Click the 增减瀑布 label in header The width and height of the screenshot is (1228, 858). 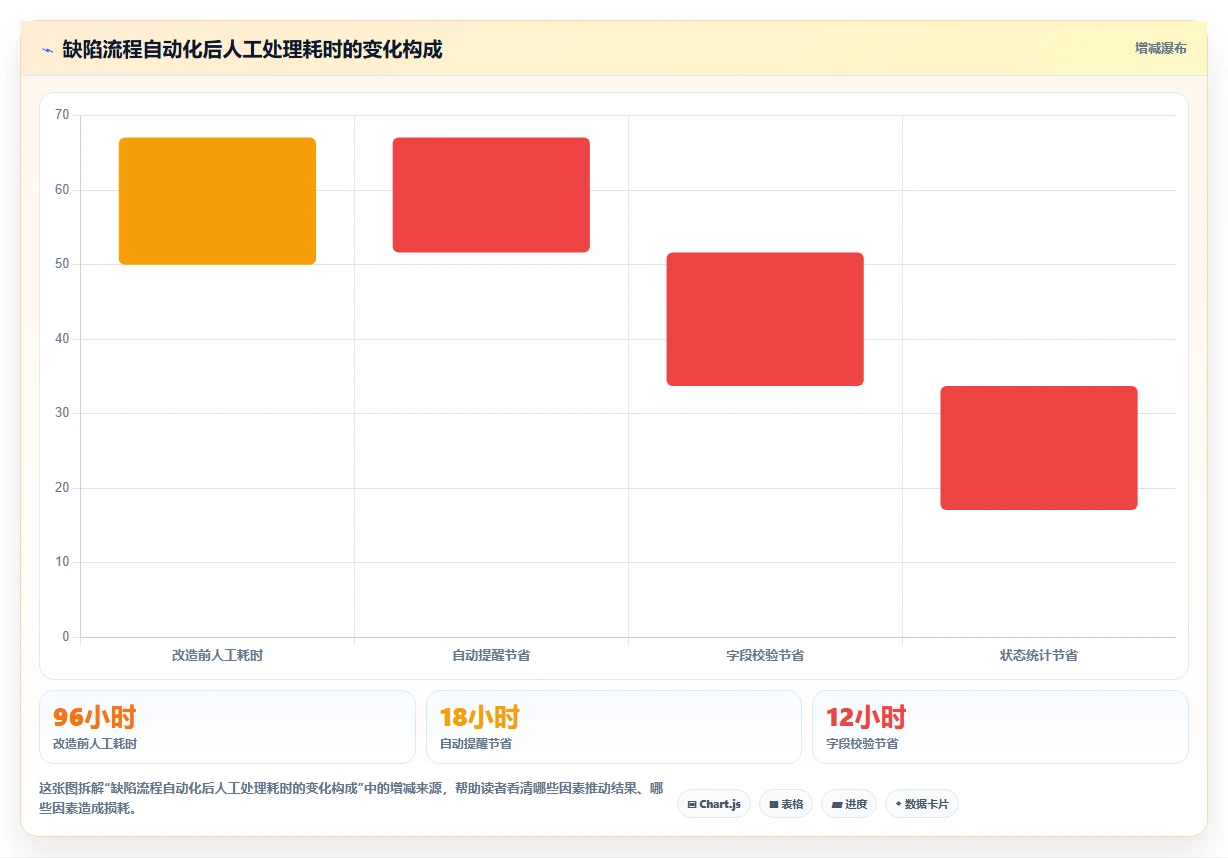tap(1160, 49)
